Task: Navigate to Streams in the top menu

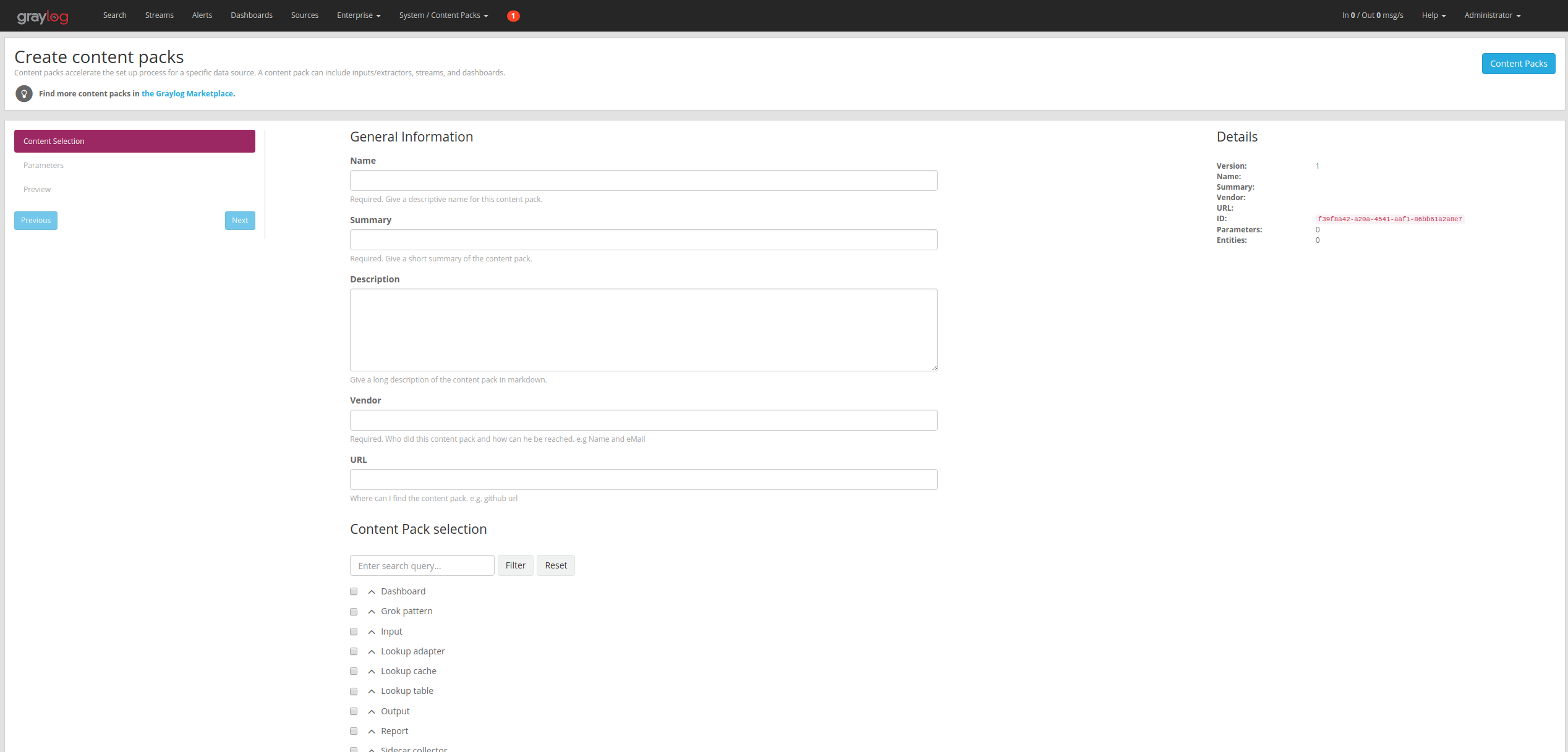Action: tap(159, 15)
